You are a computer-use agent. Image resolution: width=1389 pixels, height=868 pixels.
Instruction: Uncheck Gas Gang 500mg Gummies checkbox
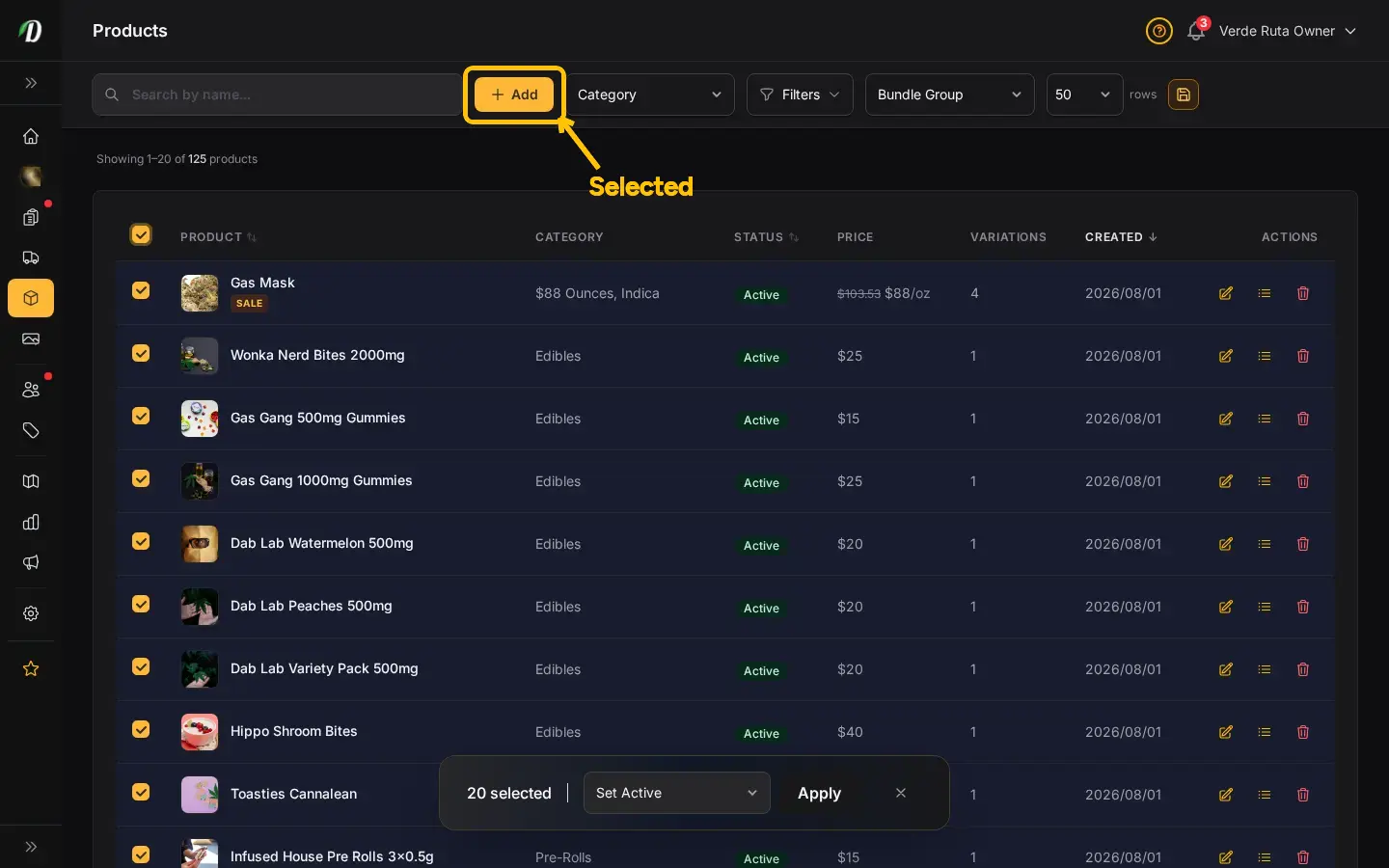point(141,416)
